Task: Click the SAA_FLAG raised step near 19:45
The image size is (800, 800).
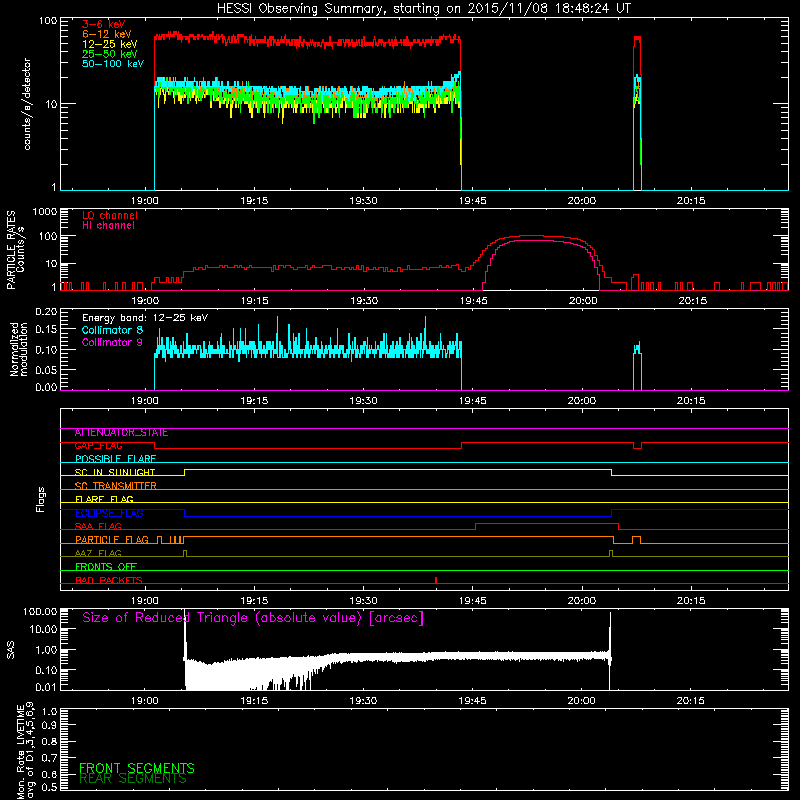Action: click(547, 526)
